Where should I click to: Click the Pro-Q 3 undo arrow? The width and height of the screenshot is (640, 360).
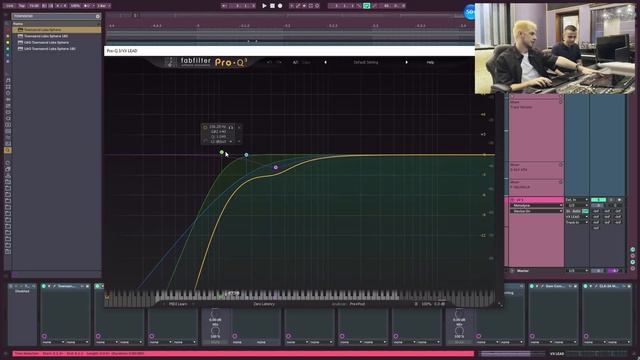coord(269,62)
